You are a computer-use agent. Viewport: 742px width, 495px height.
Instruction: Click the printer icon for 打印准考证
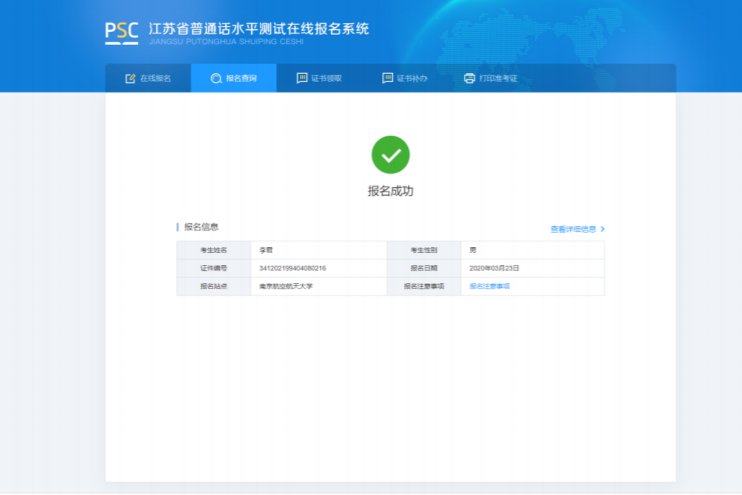pos(469,78)
